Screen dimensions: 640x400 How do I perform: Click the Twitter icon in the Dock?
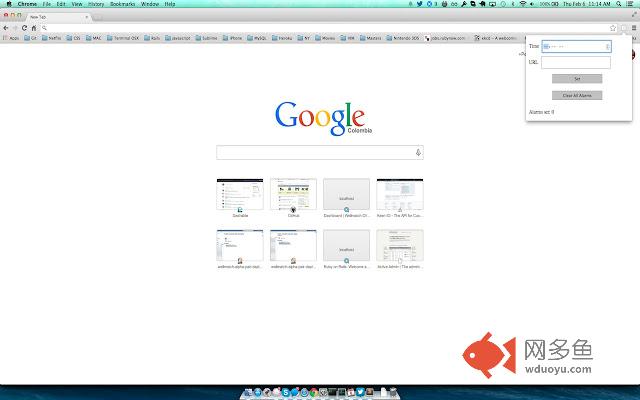360,392
